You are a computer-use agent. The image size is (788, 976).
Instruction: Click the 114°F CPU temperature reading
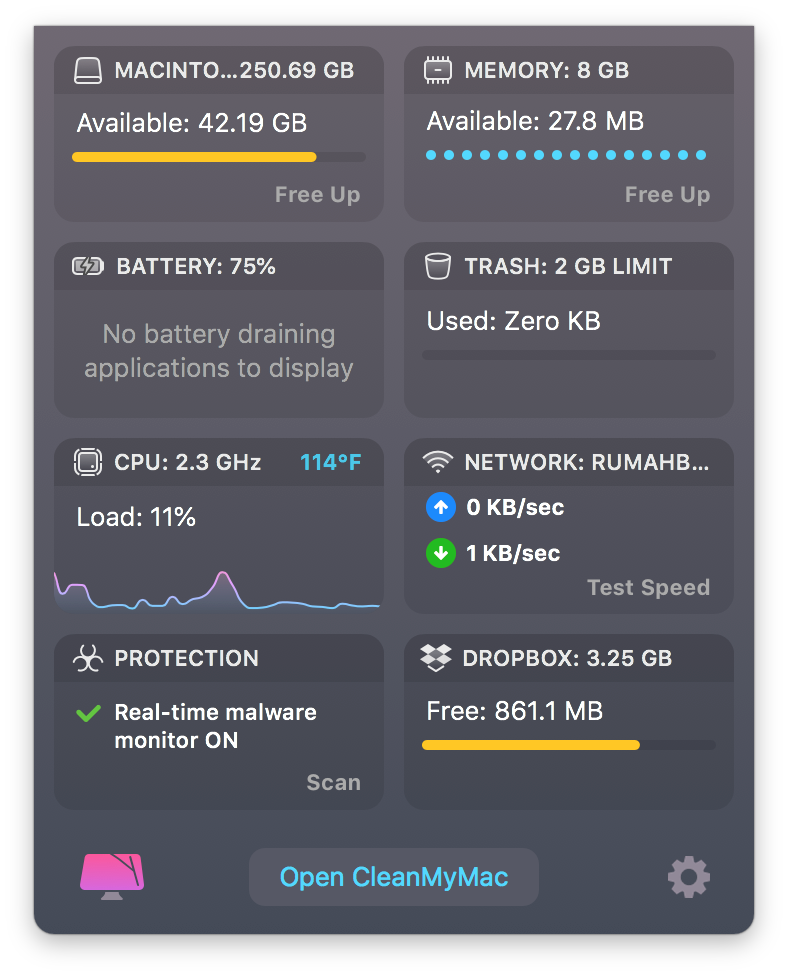pos(331,462)
